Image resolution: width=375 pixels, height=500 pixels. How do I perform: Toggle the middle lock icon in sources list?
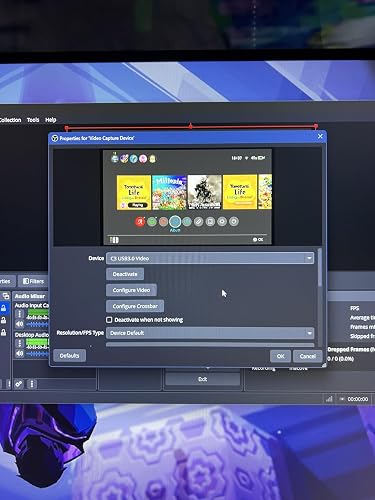(x=3, y=320)
